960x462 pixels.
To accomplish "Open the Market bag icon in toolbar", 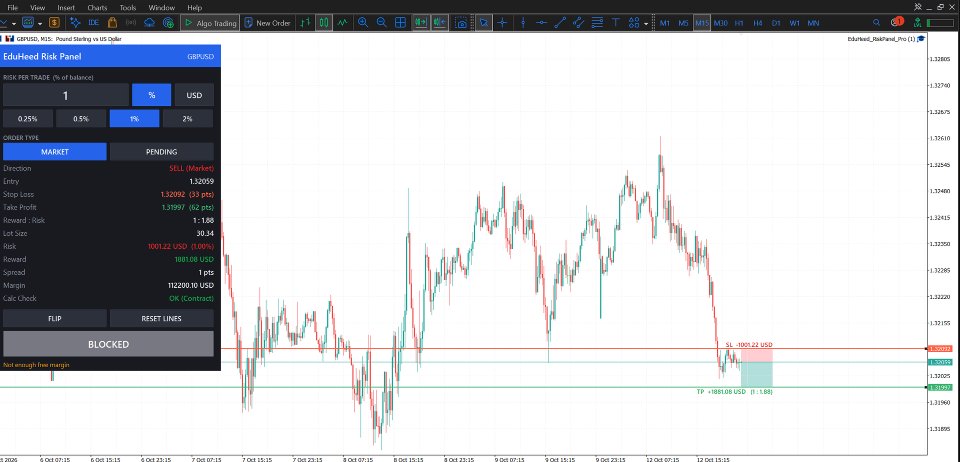I will click(112, 23).
